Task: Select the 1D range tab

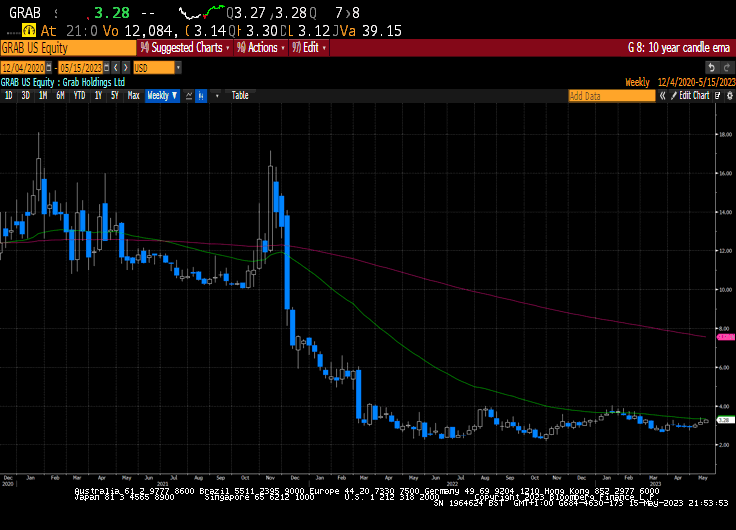Action: pos(8,96)
